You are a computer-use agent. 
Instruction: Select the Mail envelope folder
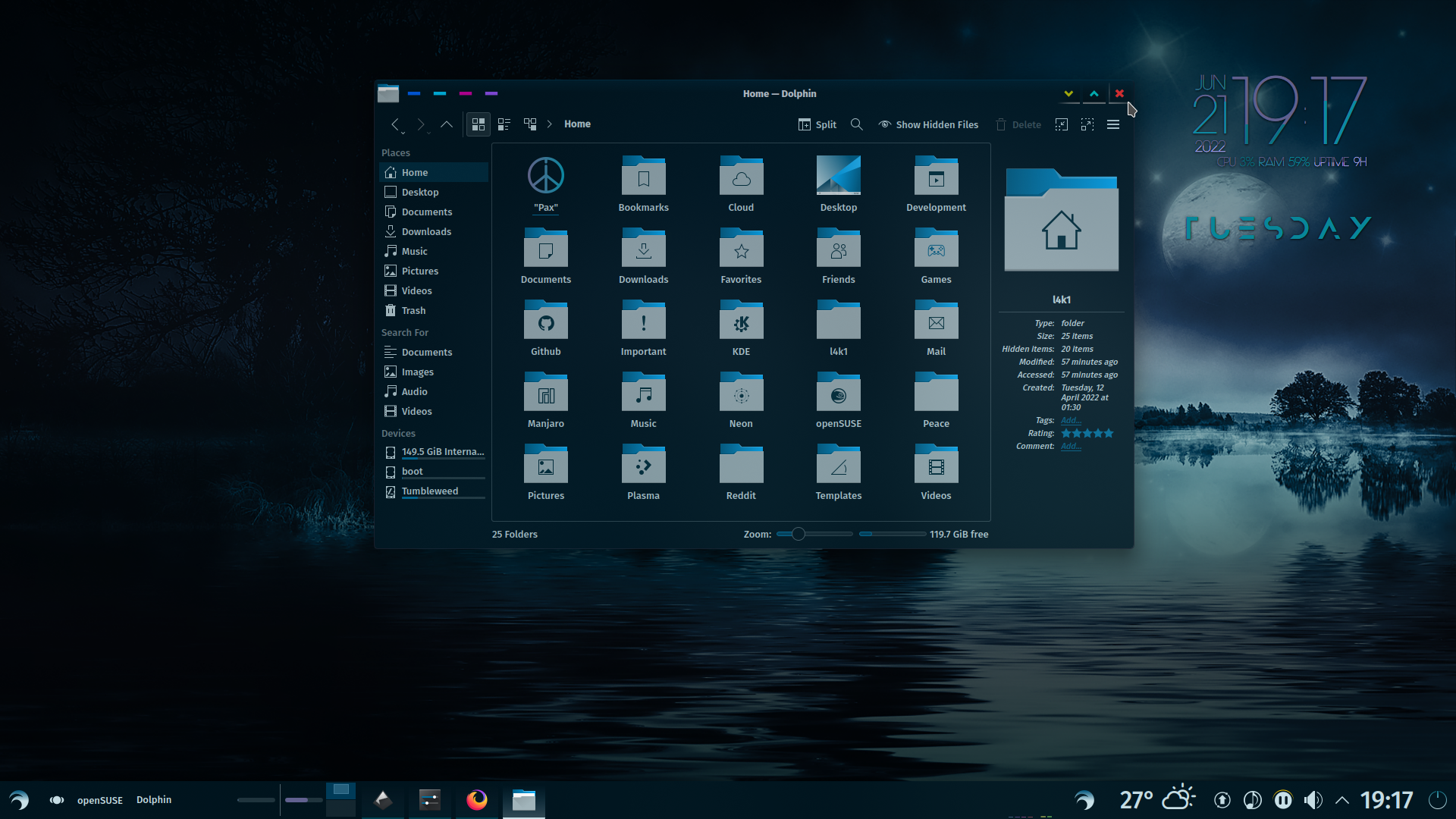click(x=936, y=320)
